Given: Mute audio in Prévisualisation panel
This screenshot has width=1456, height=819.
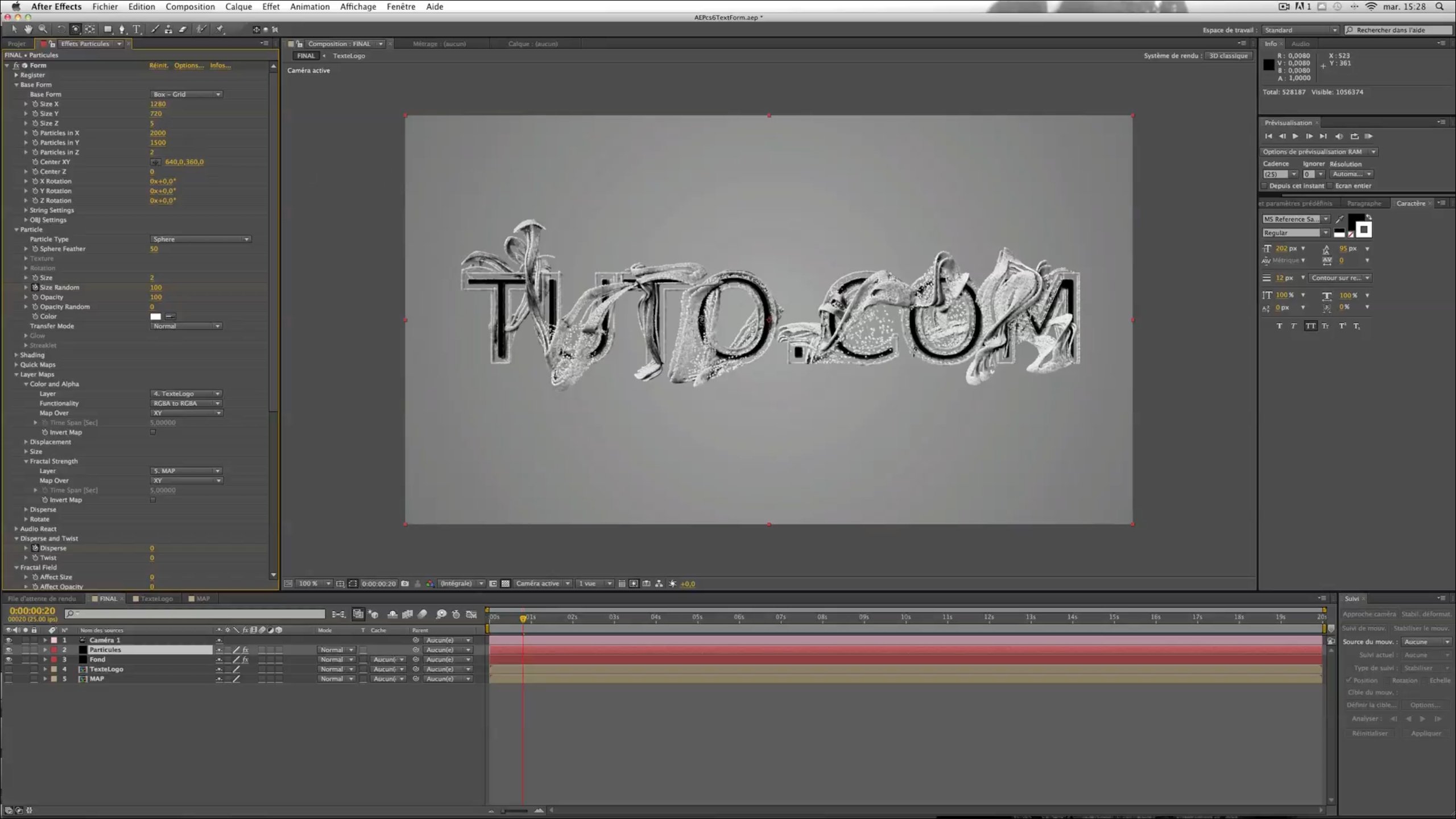Looking at the screenshot, I should coord(1339,136).
